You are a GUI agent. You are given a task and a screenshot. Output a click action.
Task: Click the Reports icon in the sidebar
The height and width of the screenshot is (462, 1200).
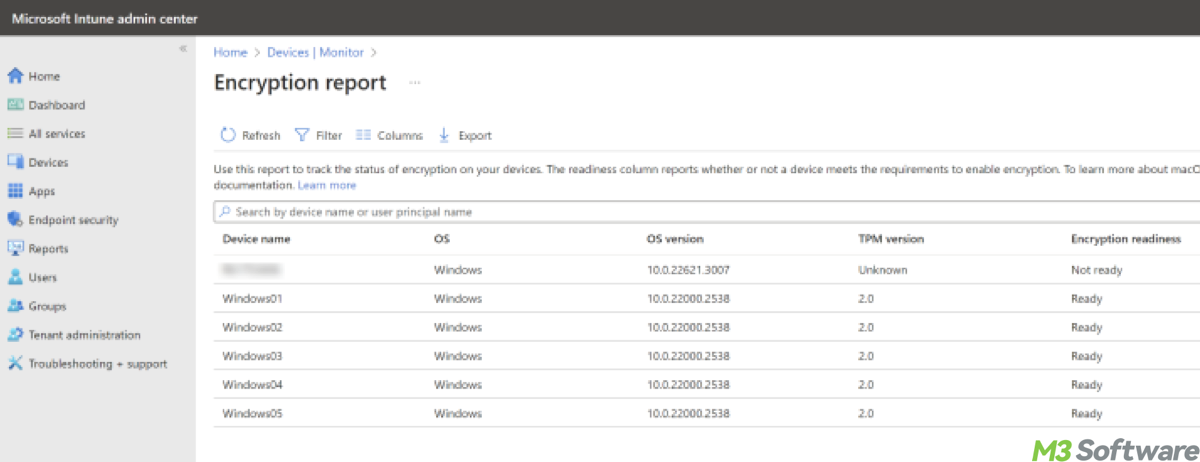pos(15,248)
